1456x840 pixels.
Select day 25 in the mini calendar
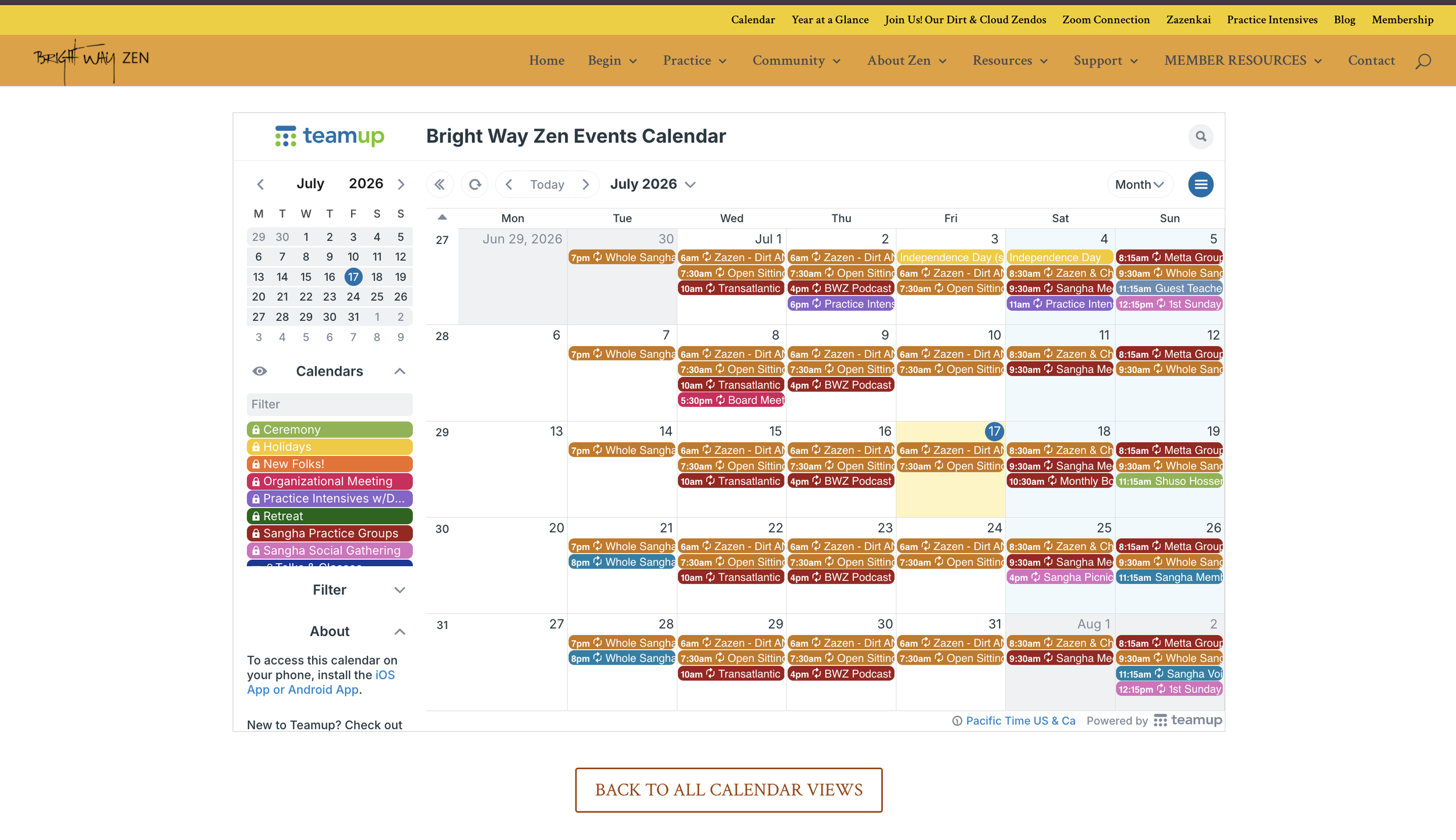[x=377, y=297]
